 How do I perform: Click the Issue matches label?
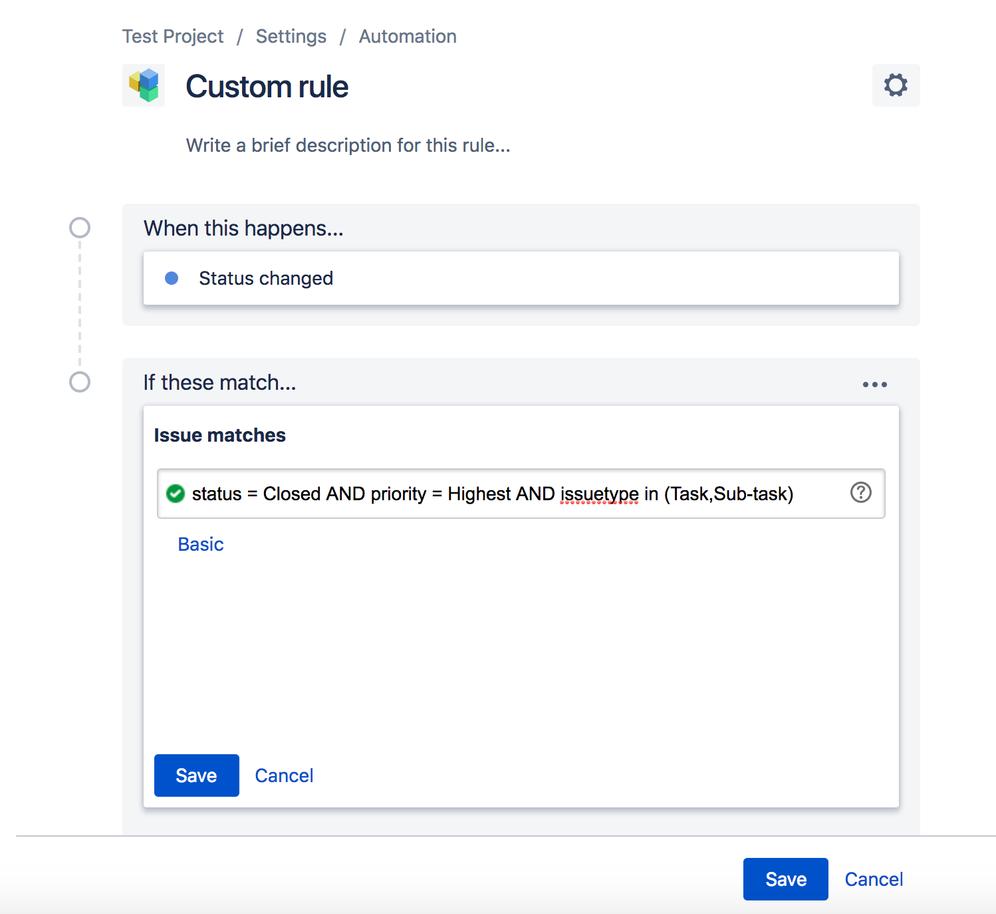click(x=220, y=435)
